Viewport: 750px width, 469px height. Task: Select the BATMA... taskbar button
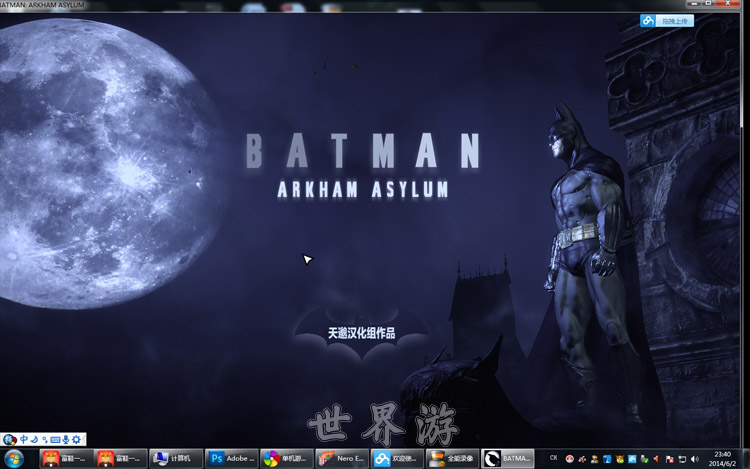tap(507, 458)
